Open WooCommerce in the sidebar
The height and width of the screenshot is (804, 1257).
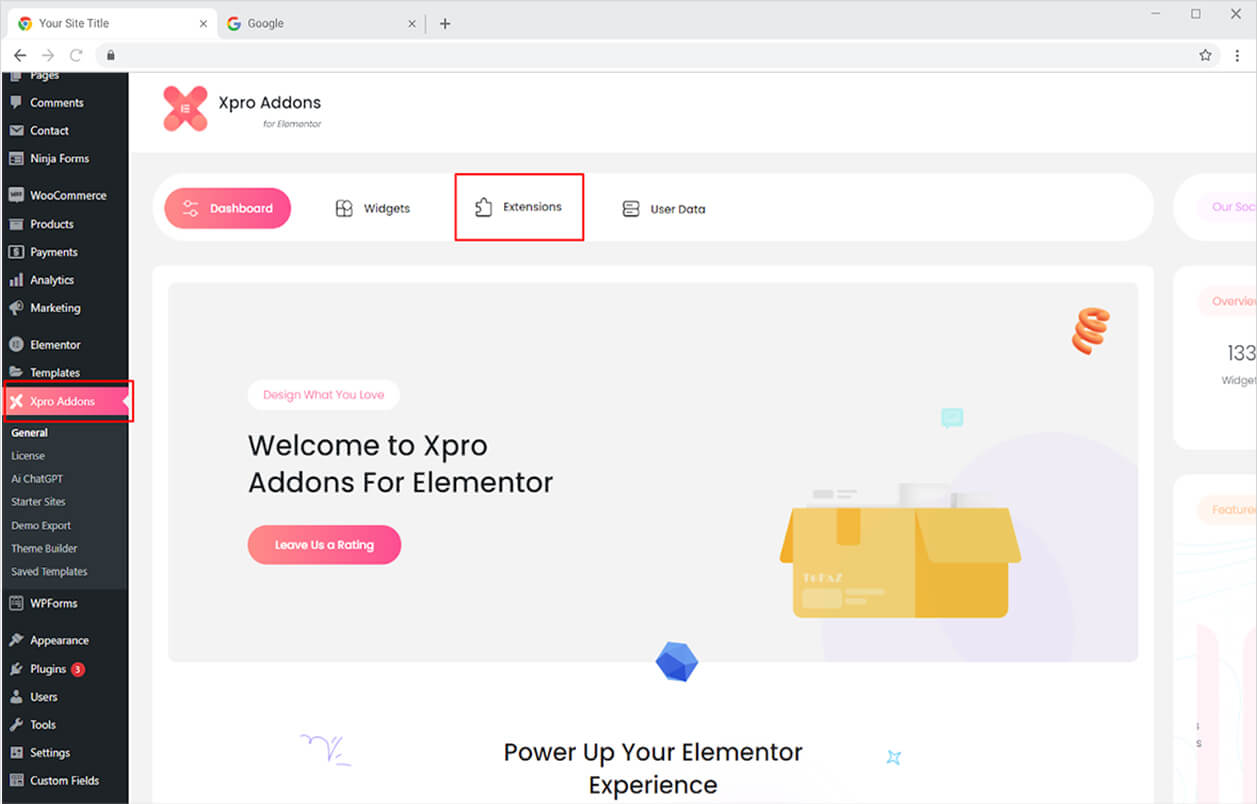tap(67, 196)
